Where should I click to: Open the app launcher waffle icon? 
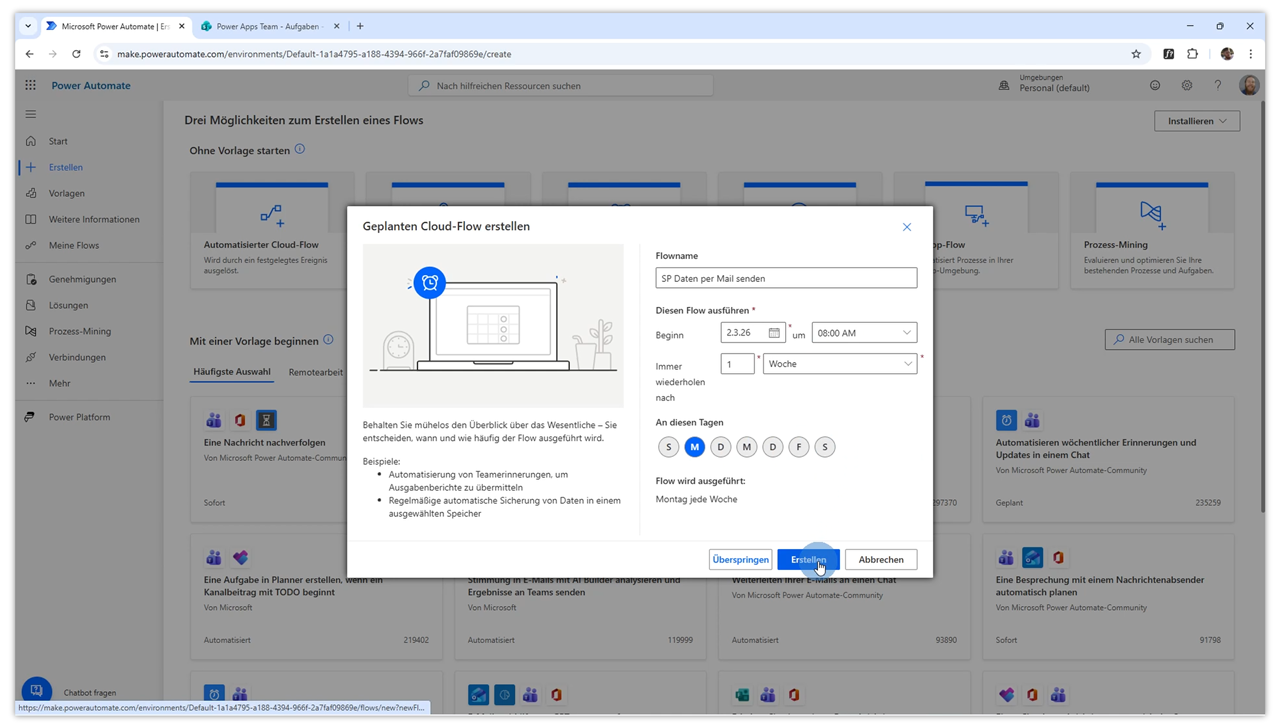30,86
